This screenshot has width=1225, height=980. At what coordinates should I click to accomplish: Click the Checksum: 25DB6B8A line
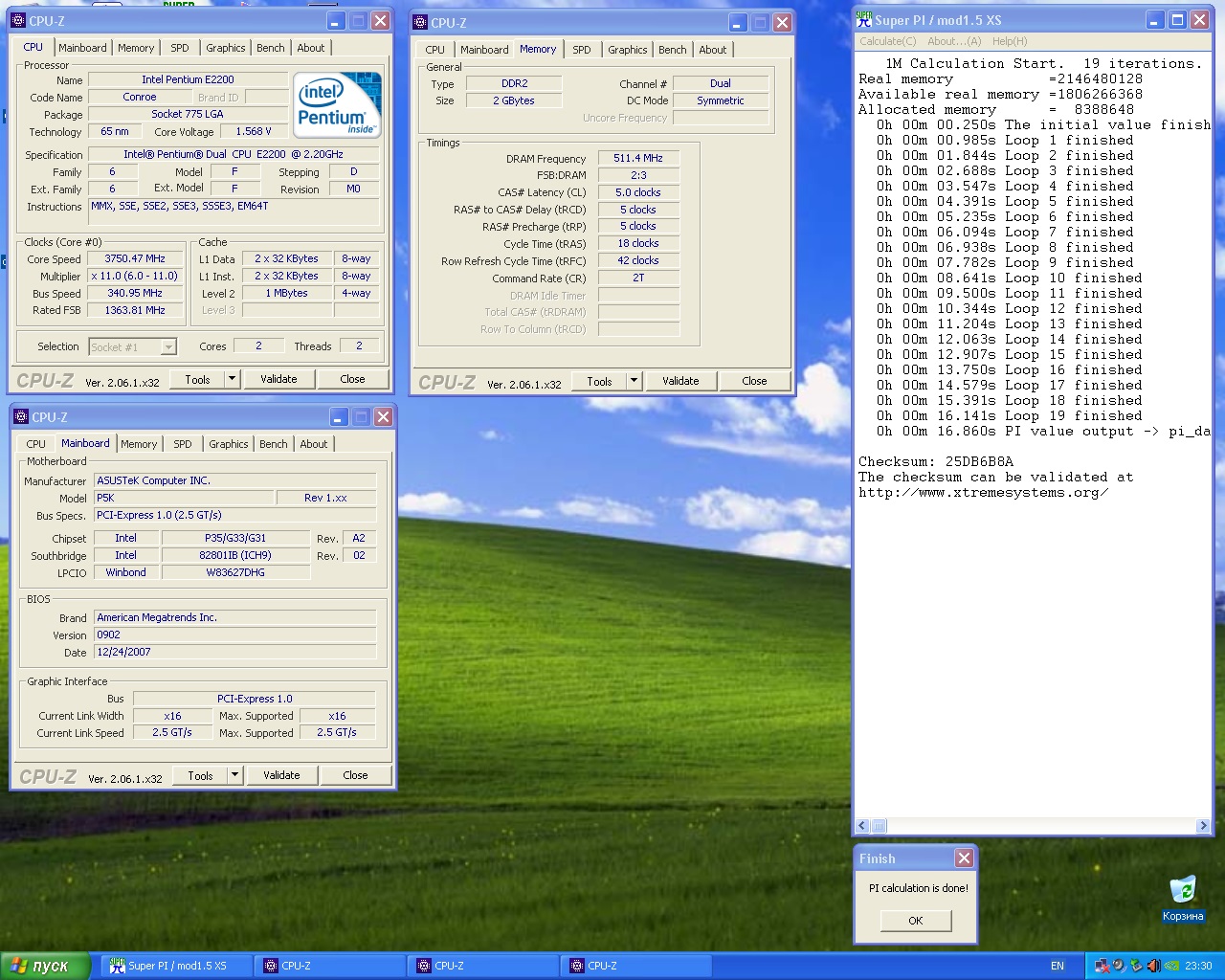click(936, 461)
